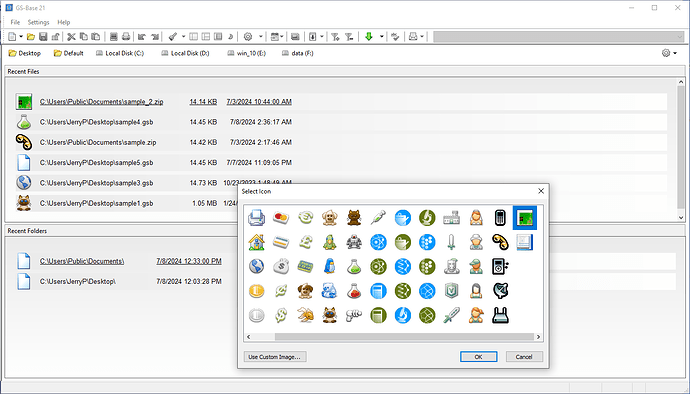Open a file with the toolbar folder icon
The height and width of the screenshot is (394, 690).
click(x=31, y=37)
